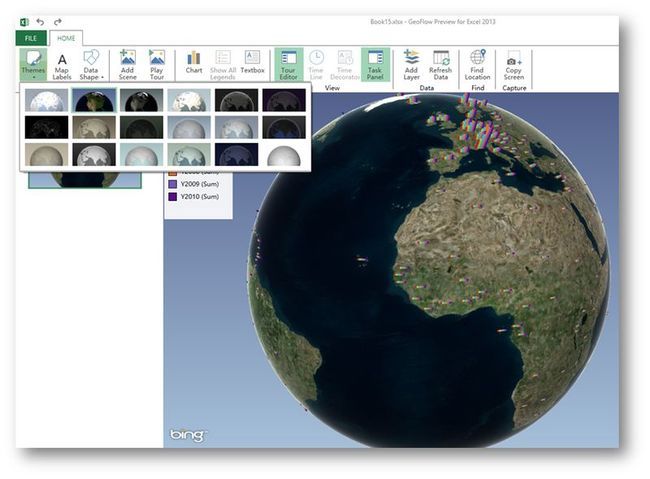Open Find Location search
Image resolution: width=650 pixels, height=479 pixels.
(477, 66)
